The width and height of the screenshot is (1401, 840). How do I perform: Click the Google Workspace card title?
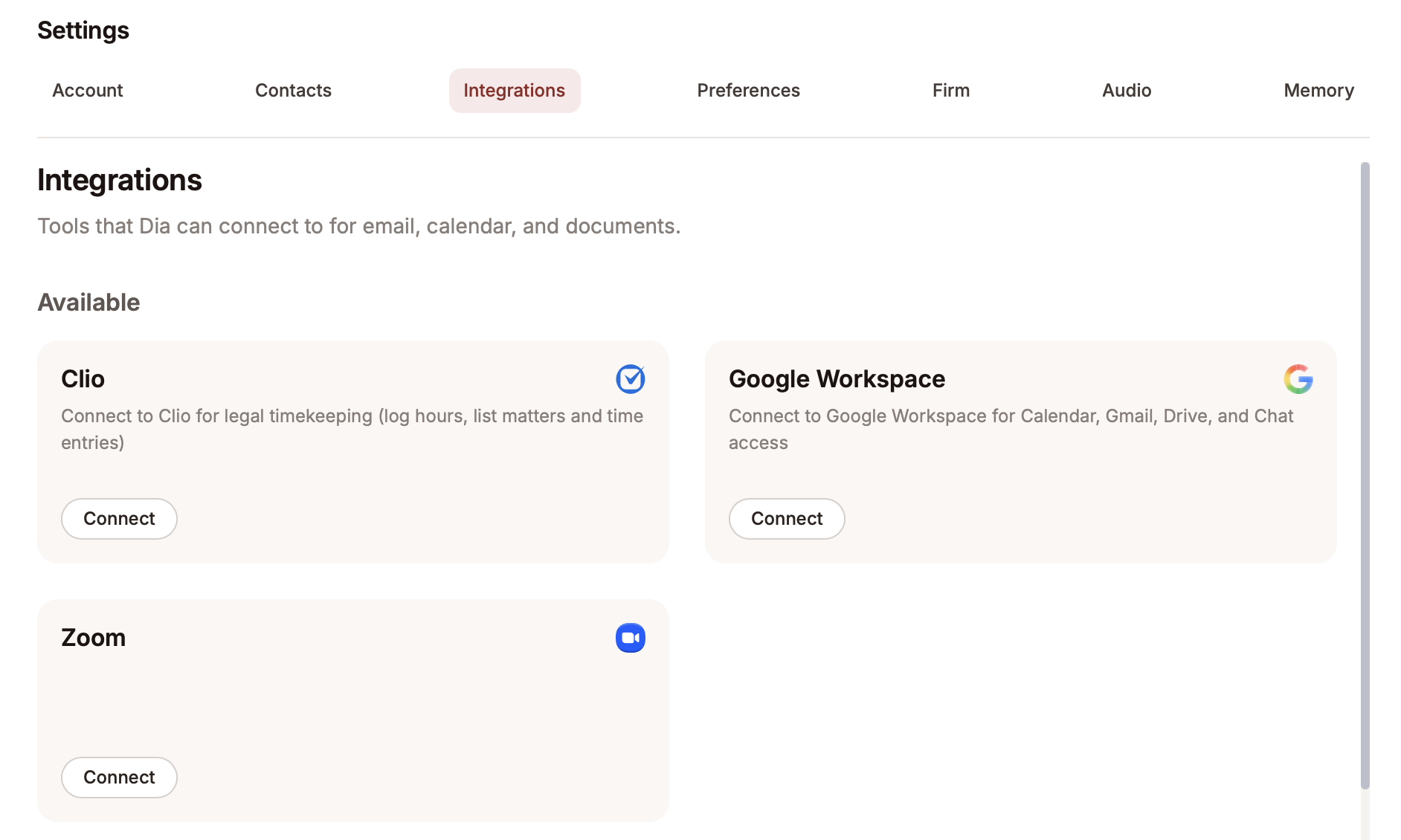tap(837, 379)
